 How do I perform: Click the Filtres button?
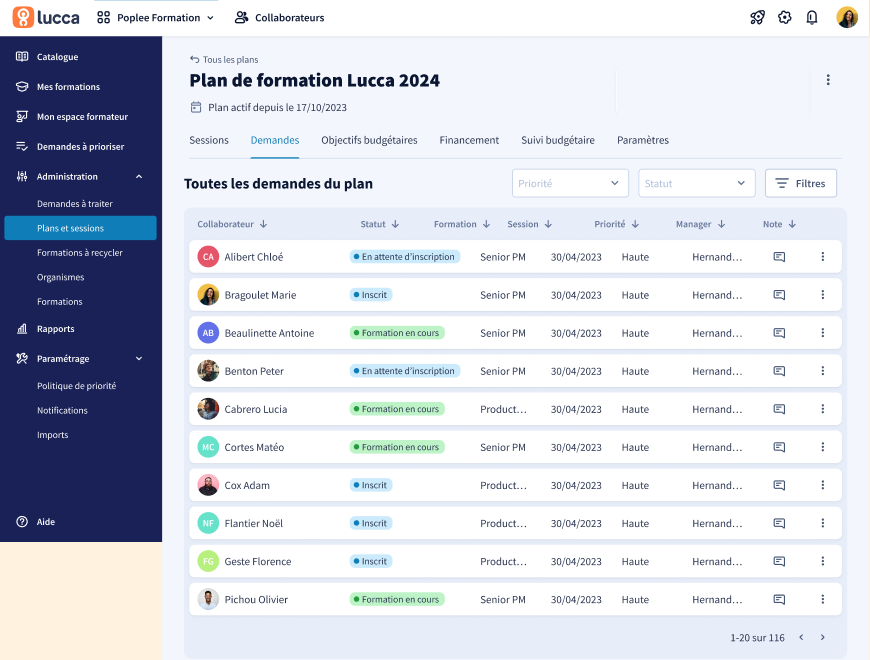point(801,183)
